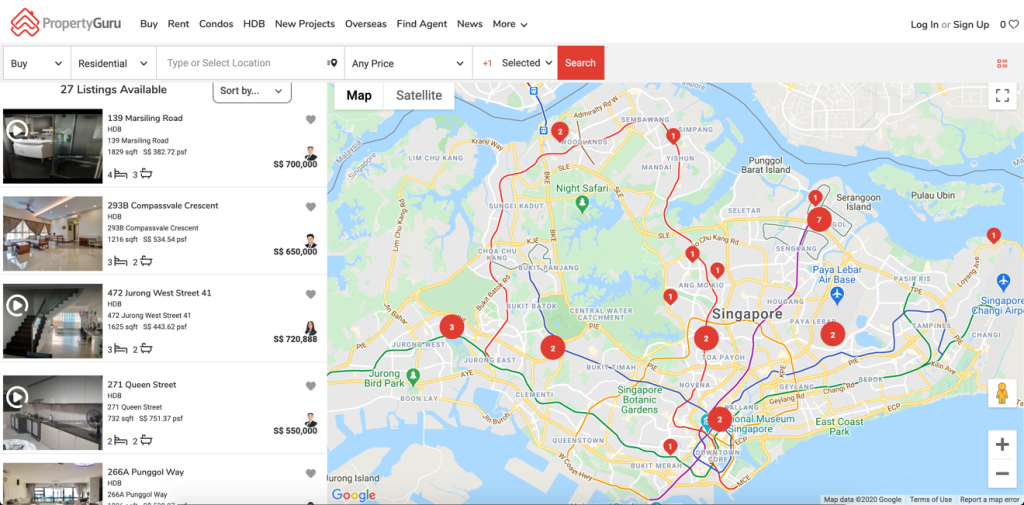Click the cluster marker 2 at Toa Payoh

tap(706, 338)
